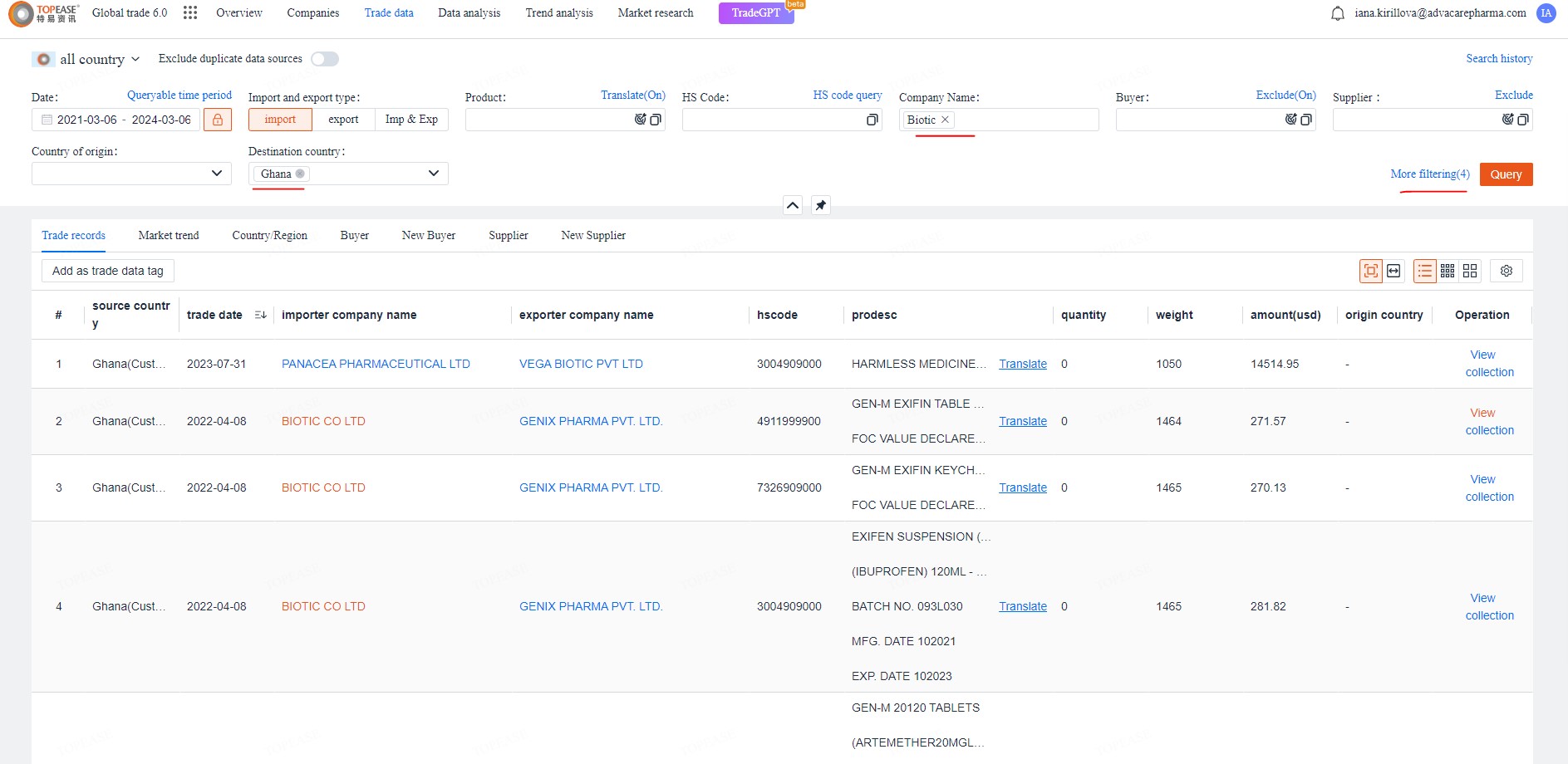Toggle Exclude duplicate data sources switch
The image size is (1568, 764).
pos(325,59)
